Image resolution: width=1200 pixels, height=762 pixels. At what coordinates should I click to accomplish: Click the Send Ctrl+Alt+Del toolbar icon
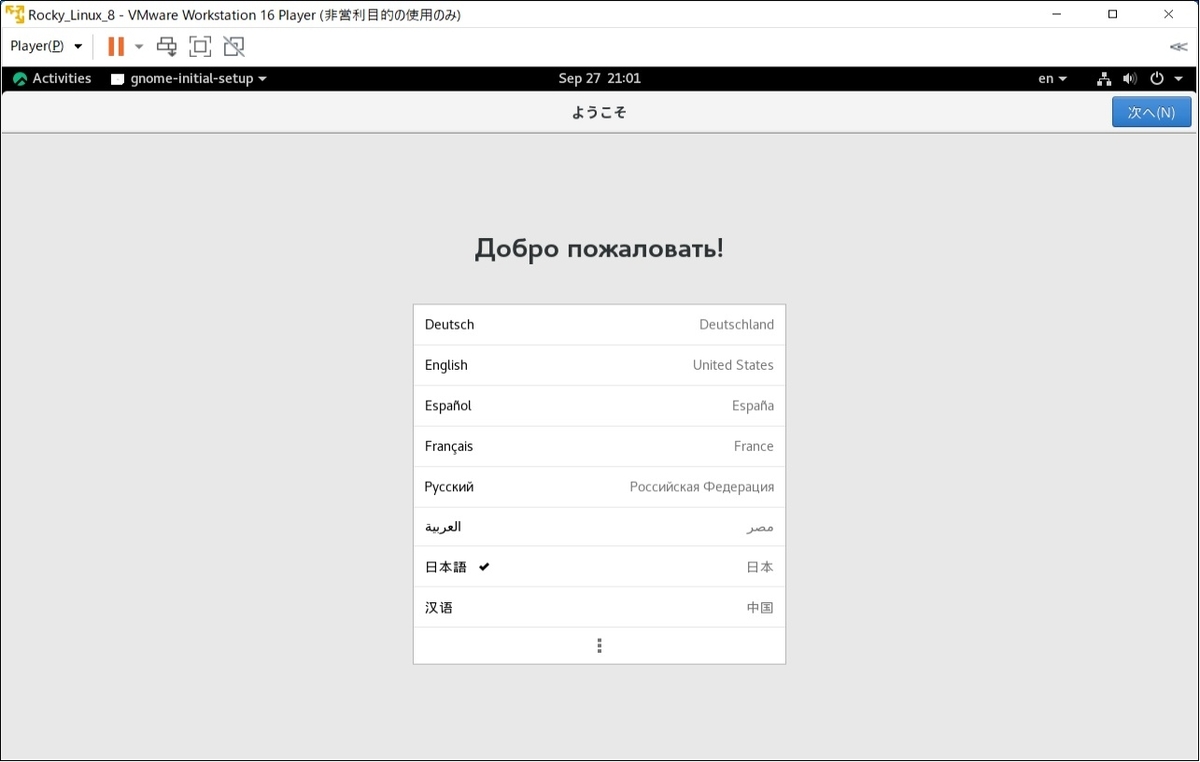[166, 46]
